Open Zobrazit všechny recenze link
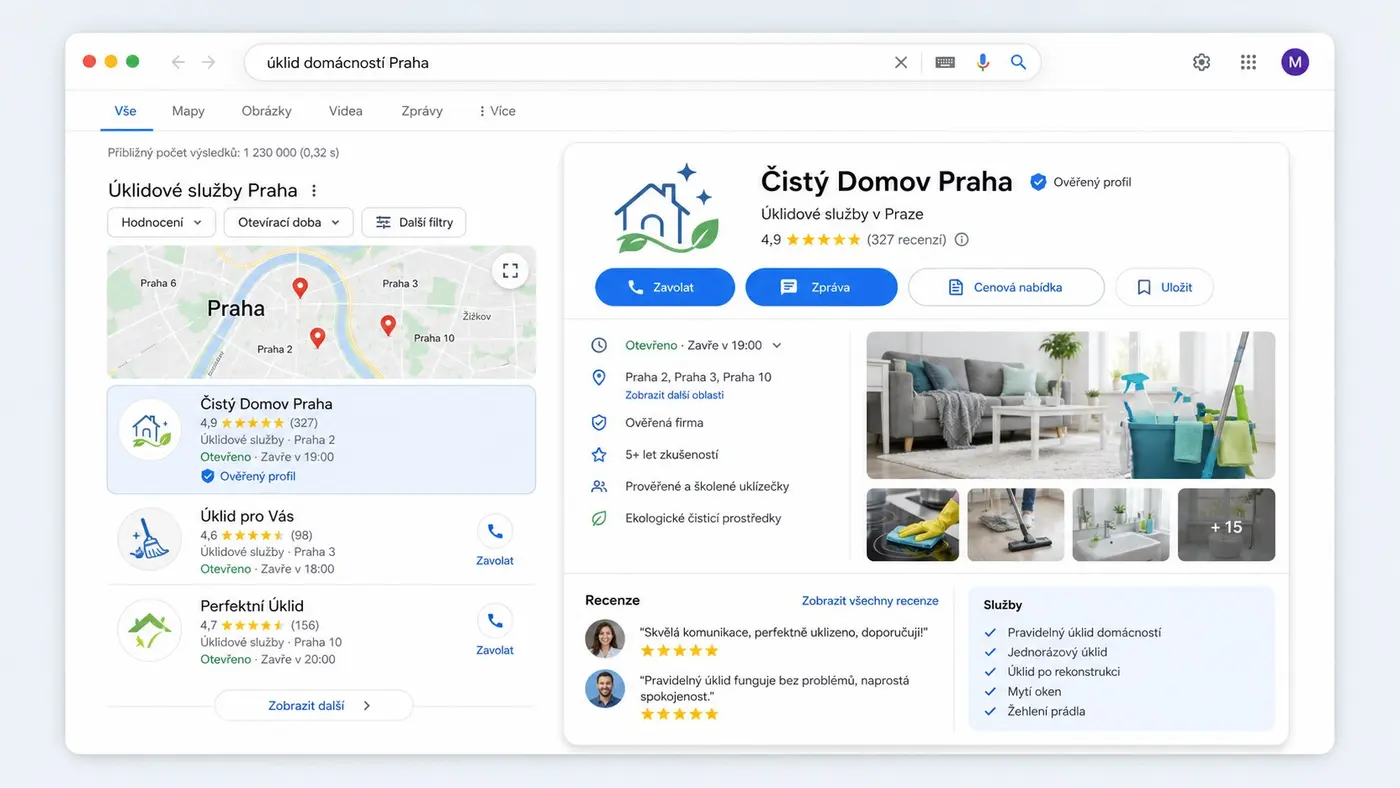 point(870,601)
